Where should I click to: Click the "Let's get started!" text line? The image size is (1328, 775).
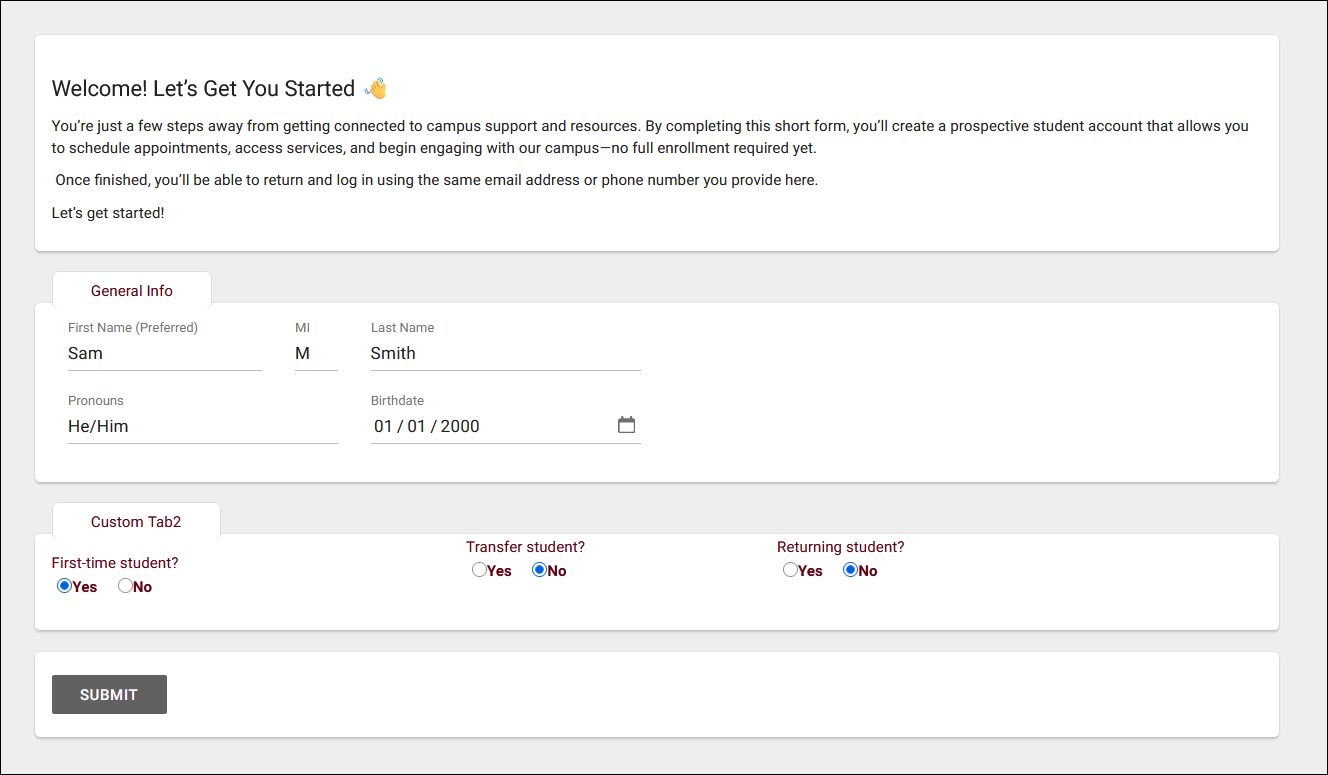tap(108, 213)
